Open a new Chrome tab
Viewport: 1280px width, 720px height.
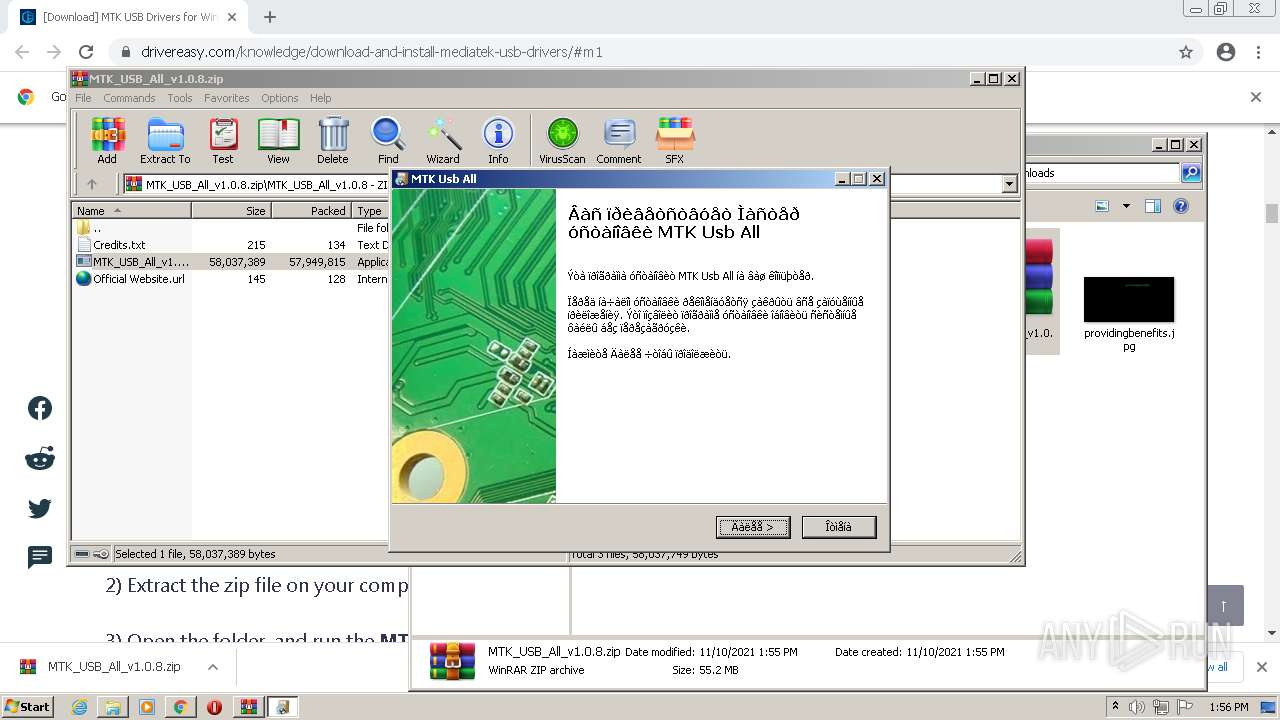(270, 17)
